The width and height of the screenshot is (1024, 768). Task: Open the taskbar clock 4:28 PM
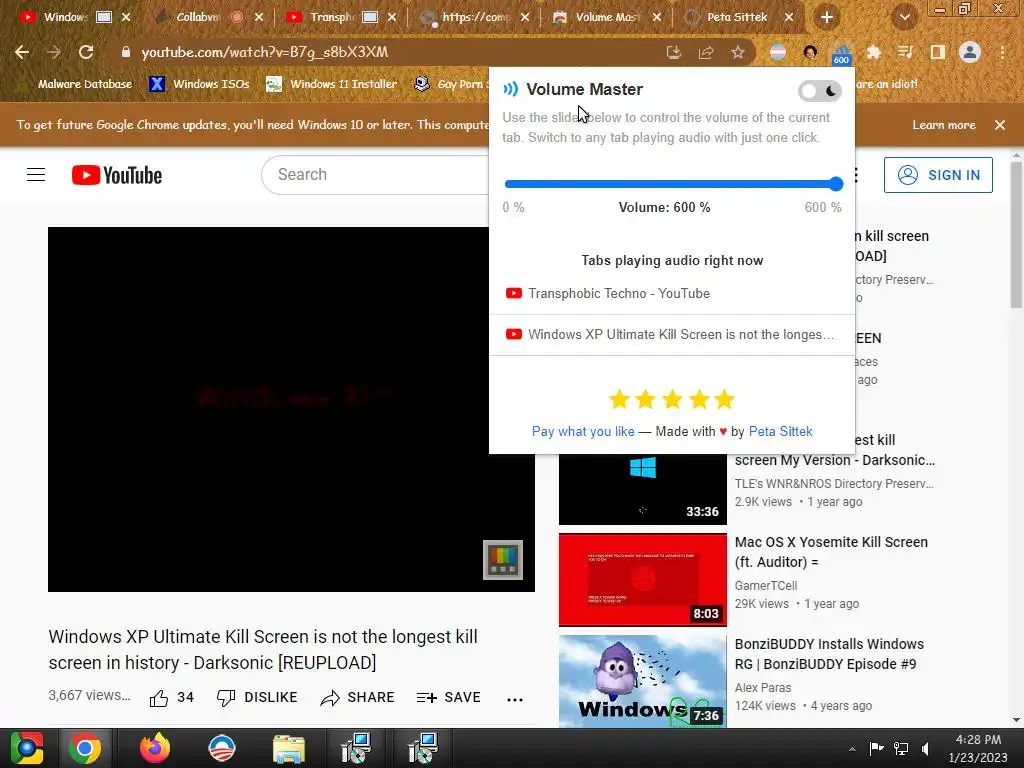click(978, 748)
